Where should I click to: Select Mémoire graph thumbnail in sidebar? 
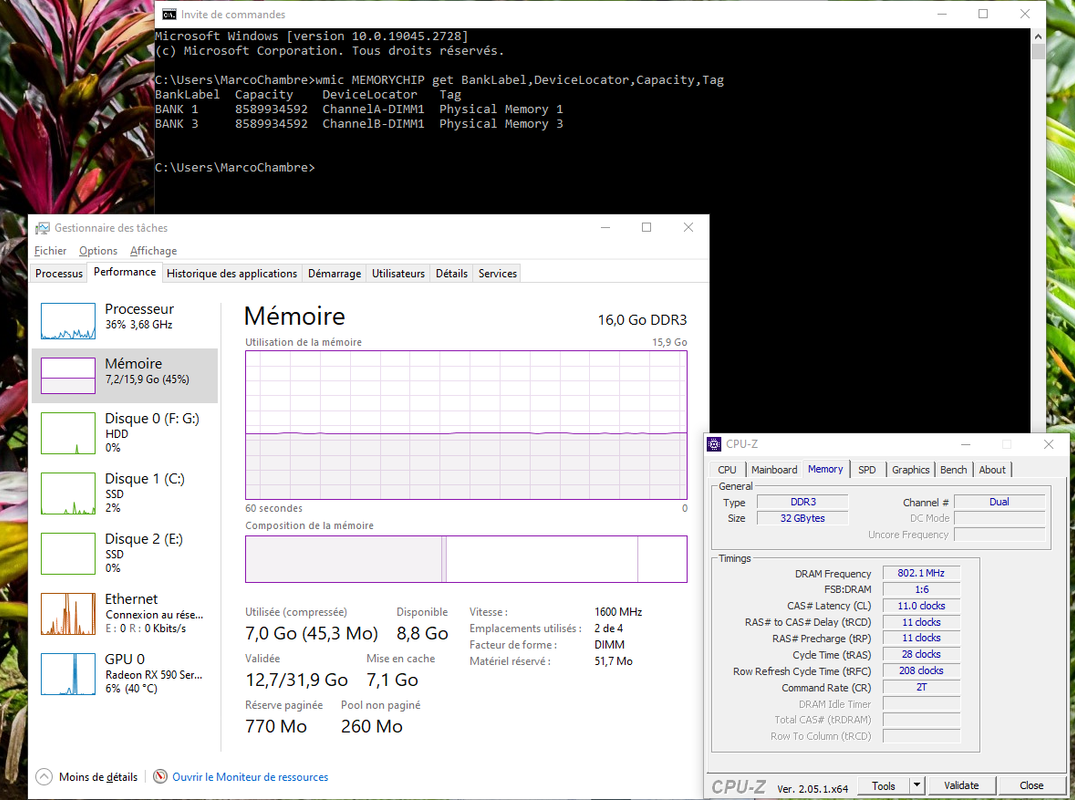68,376
